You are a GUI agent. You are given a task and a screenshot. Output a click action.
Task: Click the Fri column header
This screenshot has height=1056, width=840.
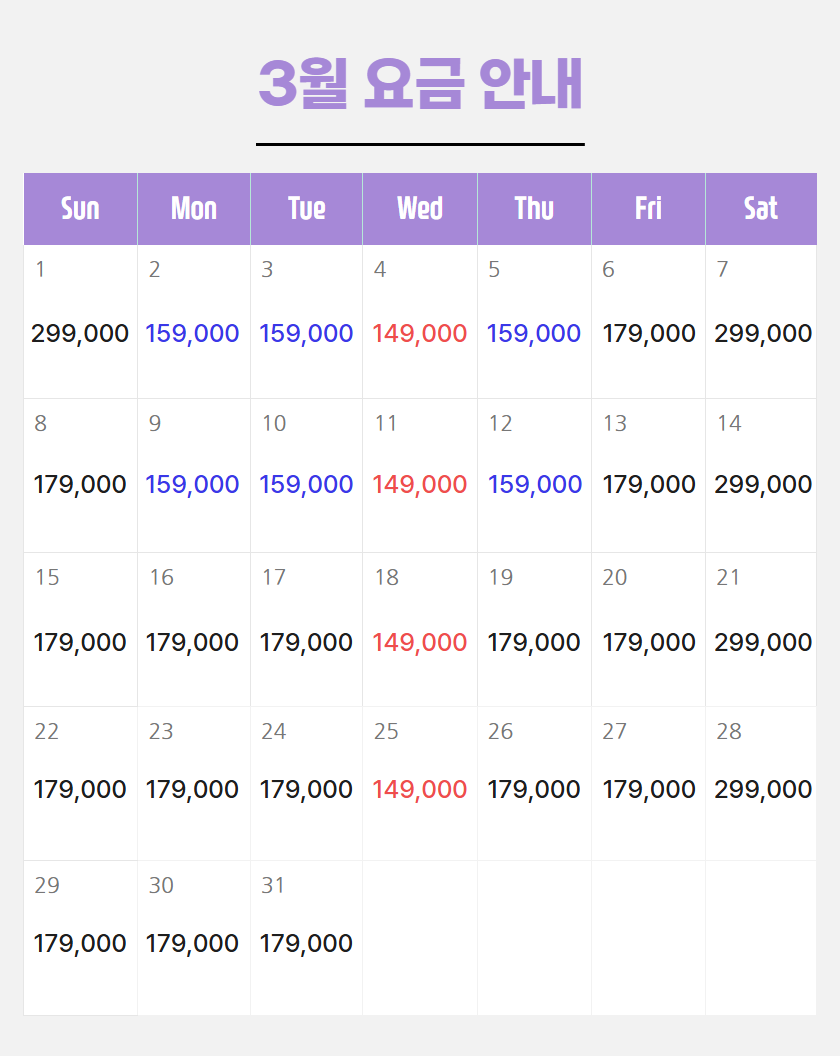click(648, 208)
